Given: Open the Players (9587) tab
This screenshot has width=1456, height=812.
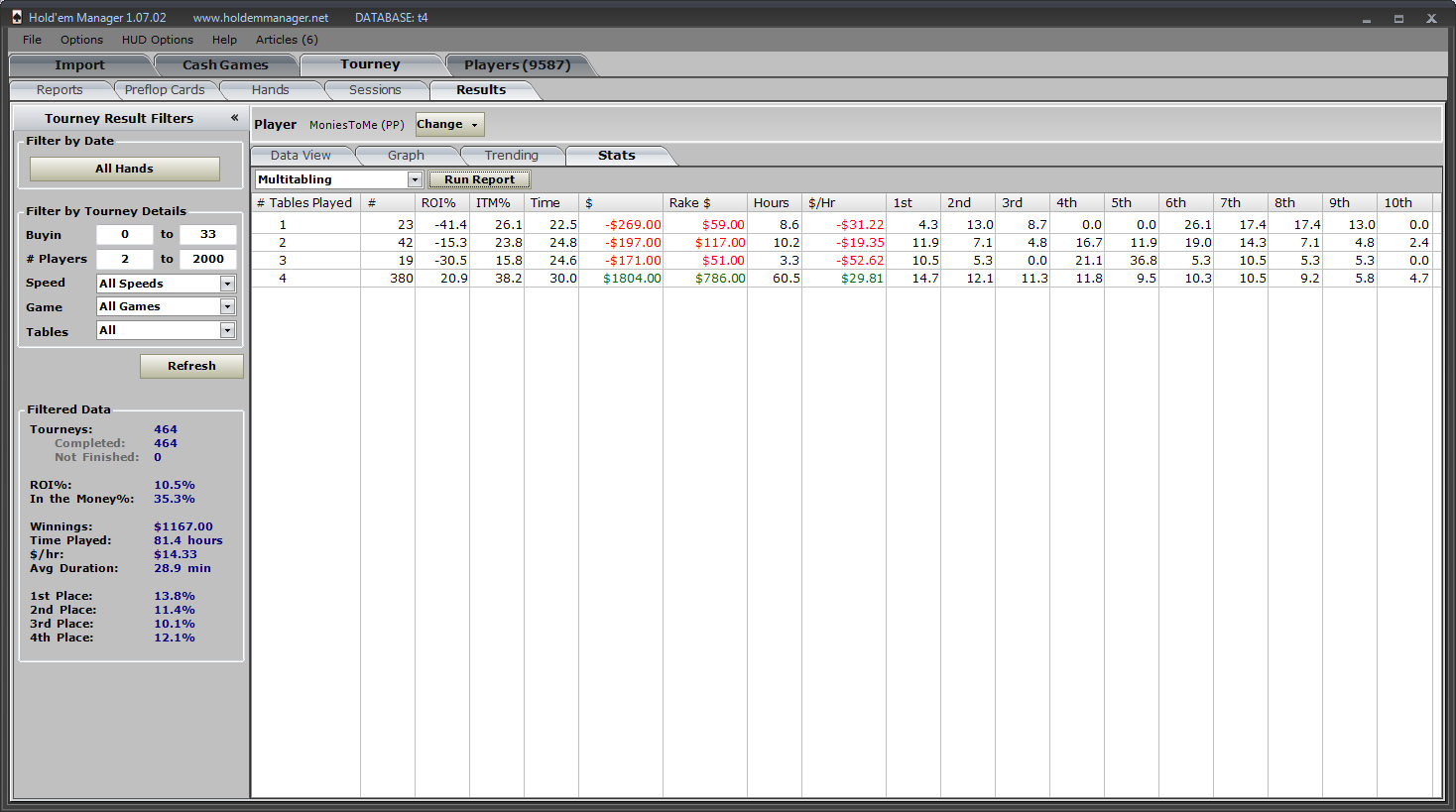Looking at the screenshot, I should (x=517, y=65).
